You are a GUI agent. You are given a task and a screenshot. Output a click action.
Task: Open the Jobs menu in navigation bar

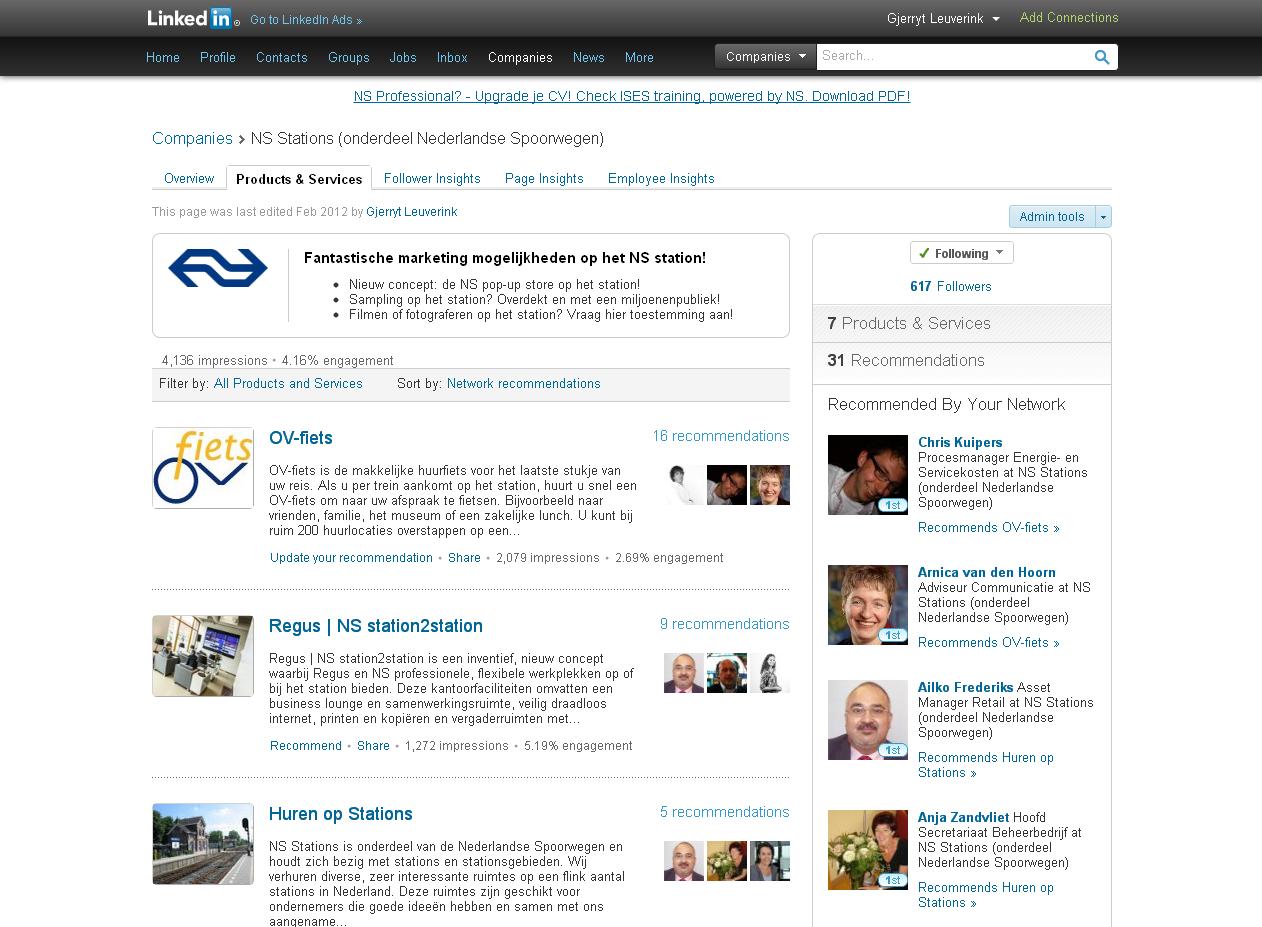pos(403,58)
